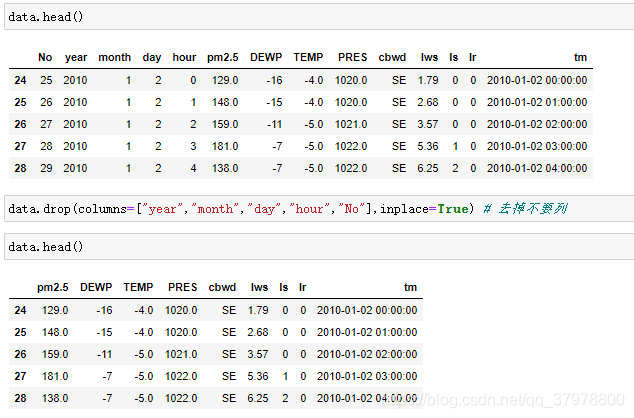
Task: Click Iws value 6.25 in first table
Action: 428,168
